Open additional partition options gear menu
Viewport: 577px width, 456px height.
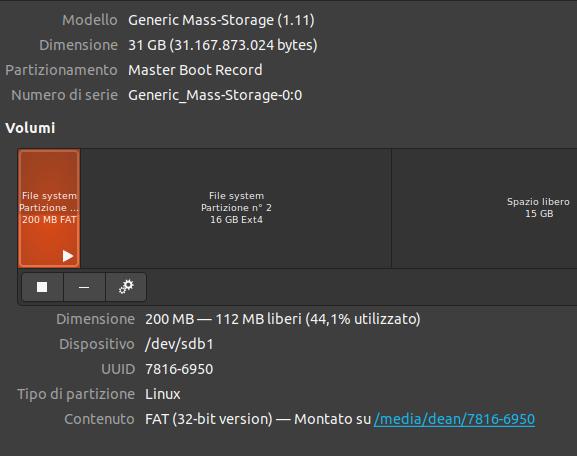click(126, 287)
